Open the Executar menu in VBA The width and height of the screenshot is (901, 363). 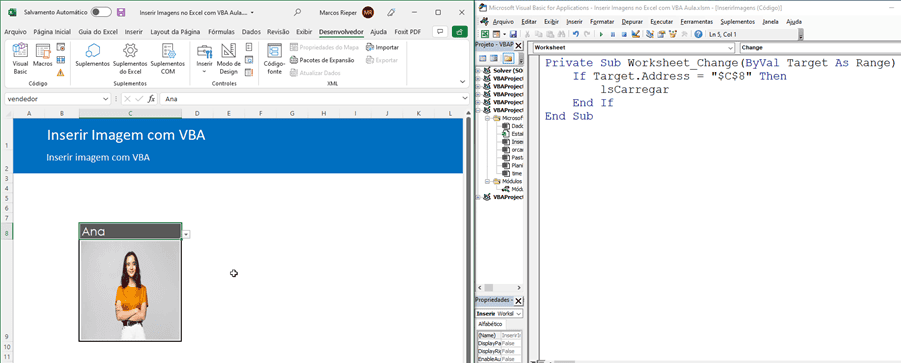pos(661,22)
